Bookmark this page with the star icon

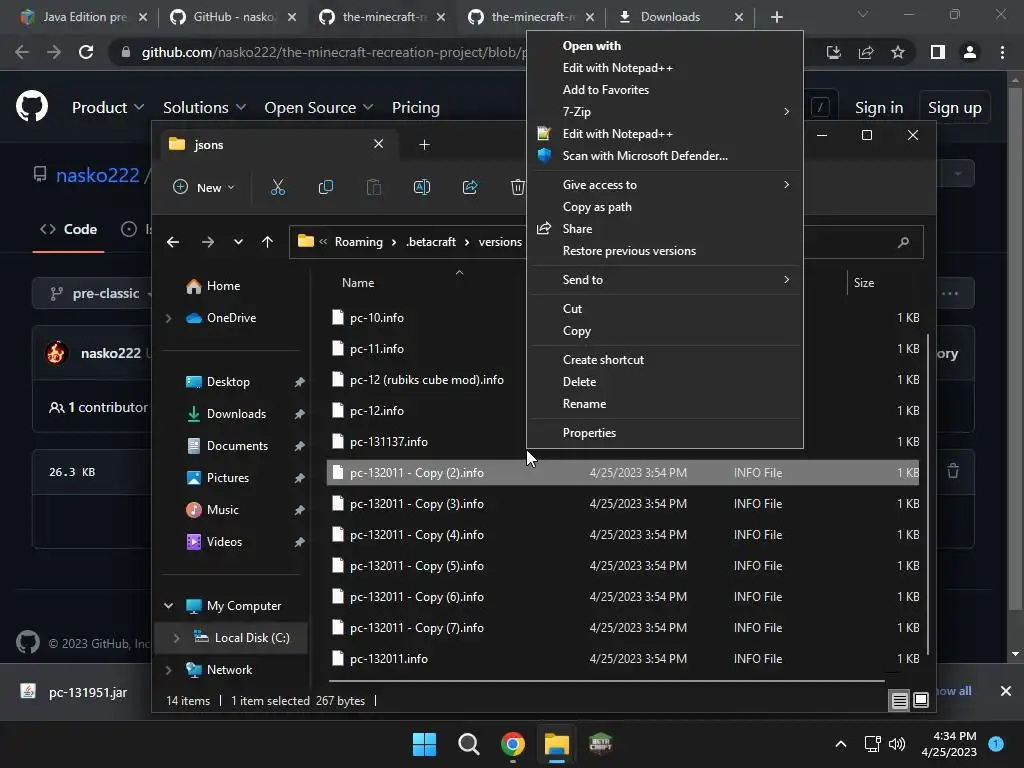pyautogui.click(x=898, y=52)
